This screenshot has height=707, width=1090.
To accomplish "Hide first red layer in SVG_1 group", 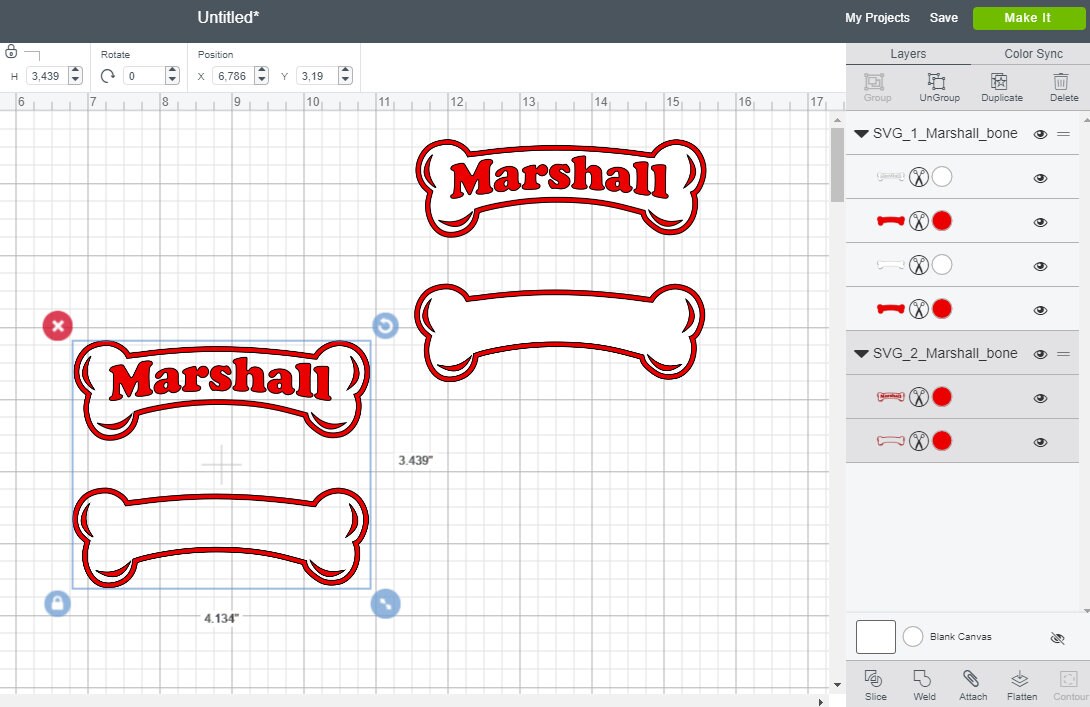I will coord(1041,222).
